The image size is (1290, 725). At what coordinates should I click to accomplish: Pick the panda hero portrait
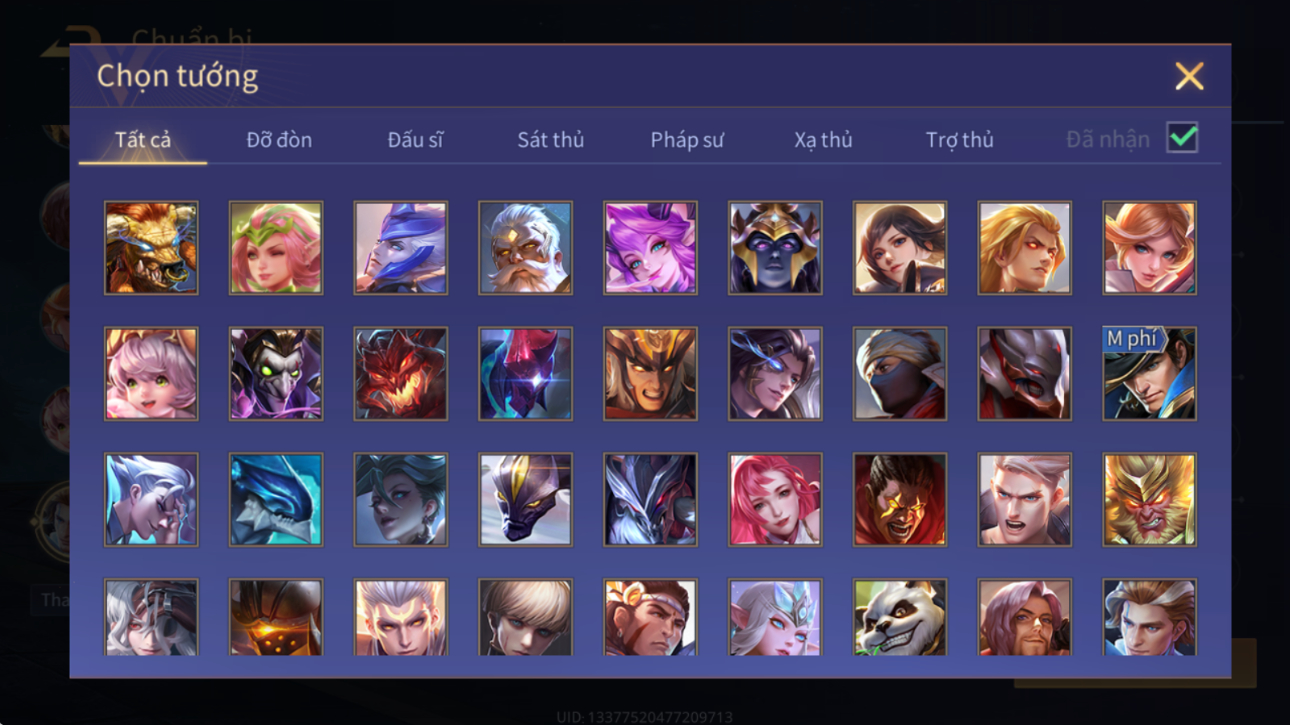(900, 618)
